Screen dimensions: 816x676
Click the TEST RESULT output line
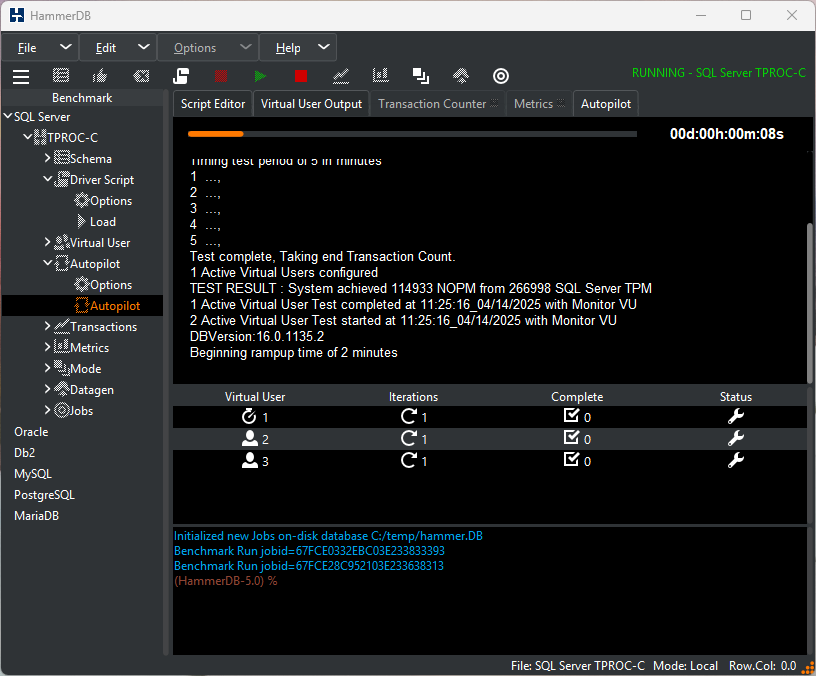pyautogui.click(x=420, y=288)
